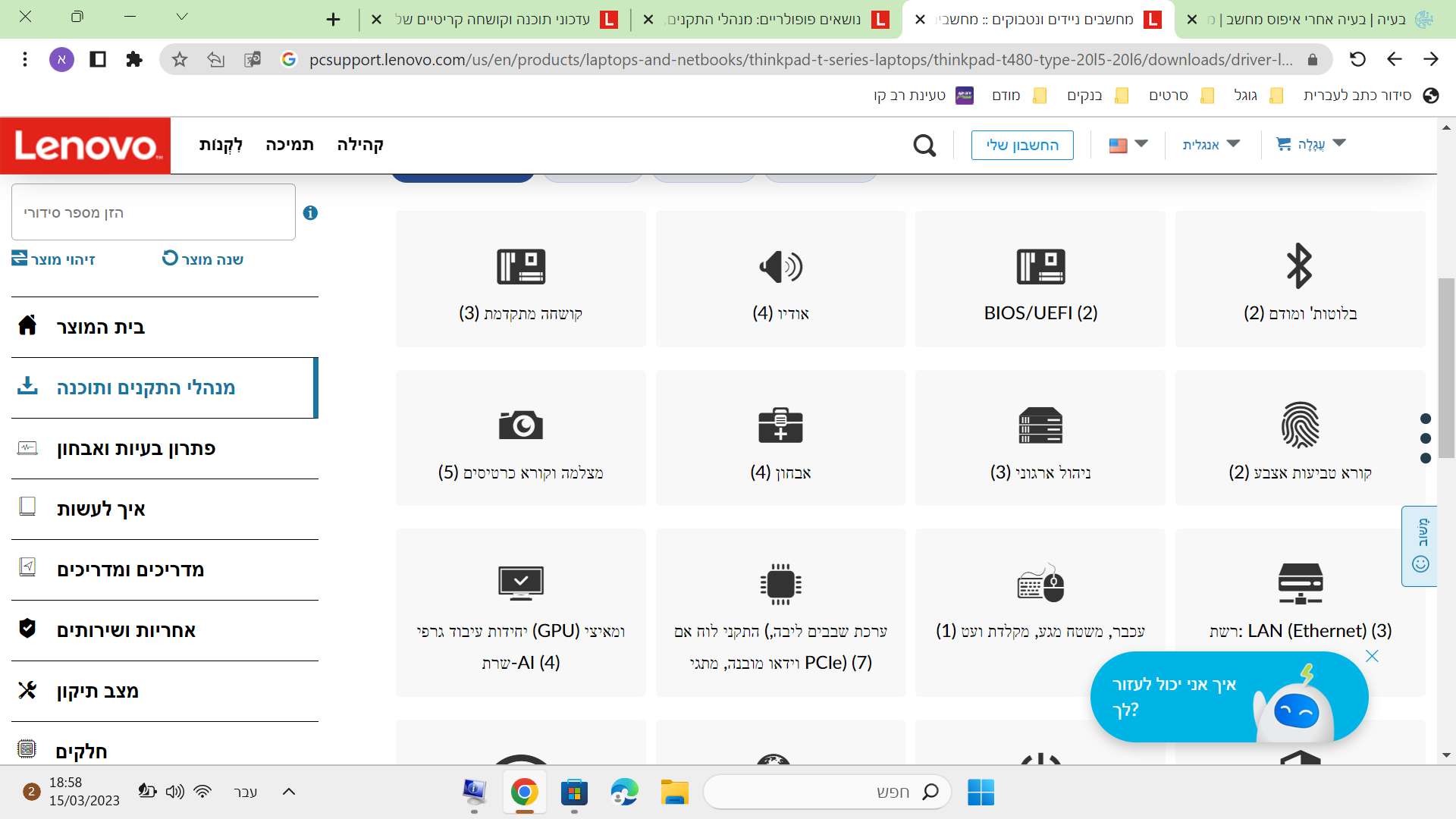Image resolution: width=1456 pixels, height=819 pixels.
Task: Open the support (תמיכה) menu
Action: [x=290, y=145]
